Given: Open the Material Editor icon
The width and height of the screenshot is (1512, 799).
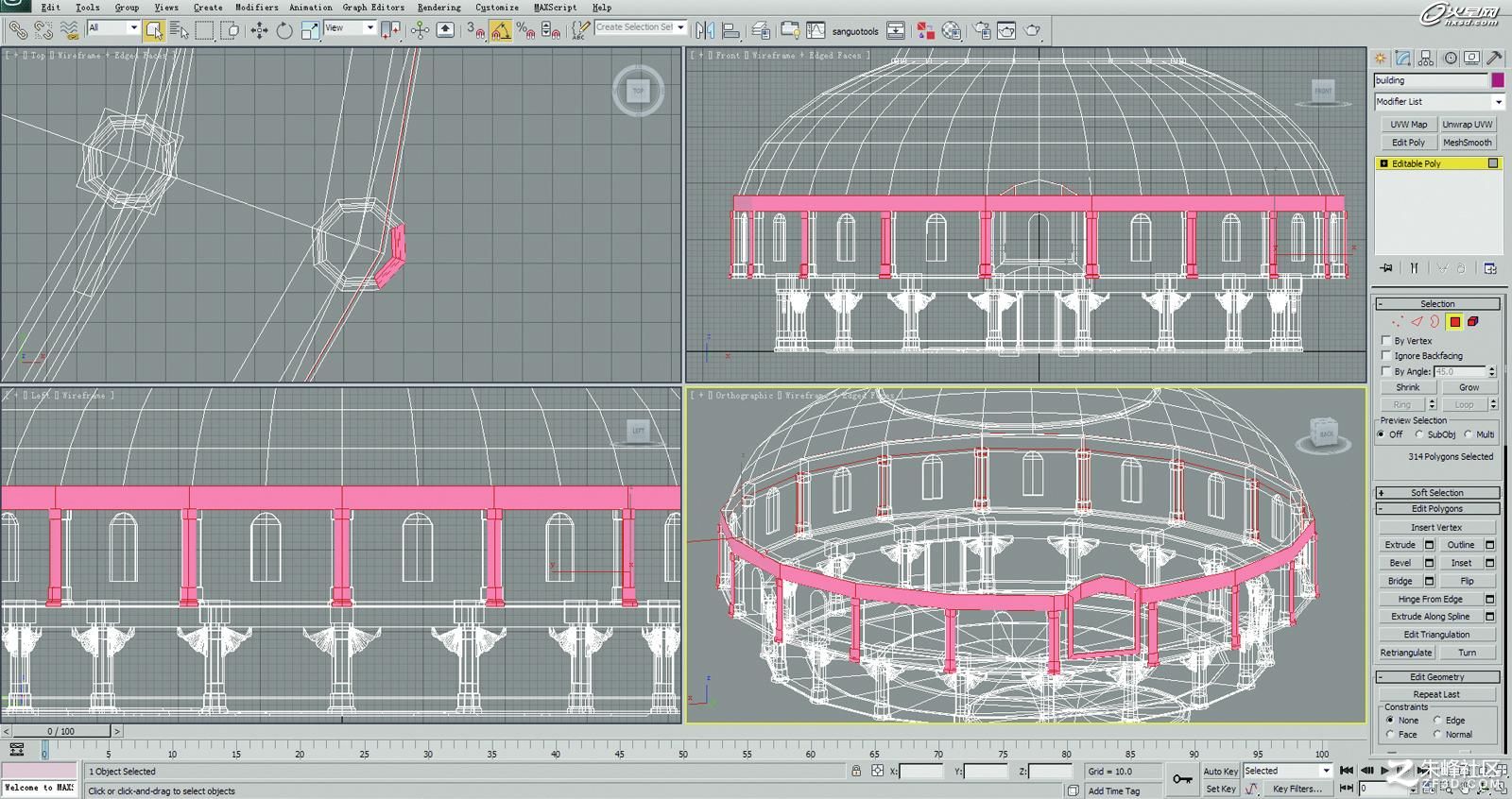Looking at the screenshot, I should [x=952, y=30].
